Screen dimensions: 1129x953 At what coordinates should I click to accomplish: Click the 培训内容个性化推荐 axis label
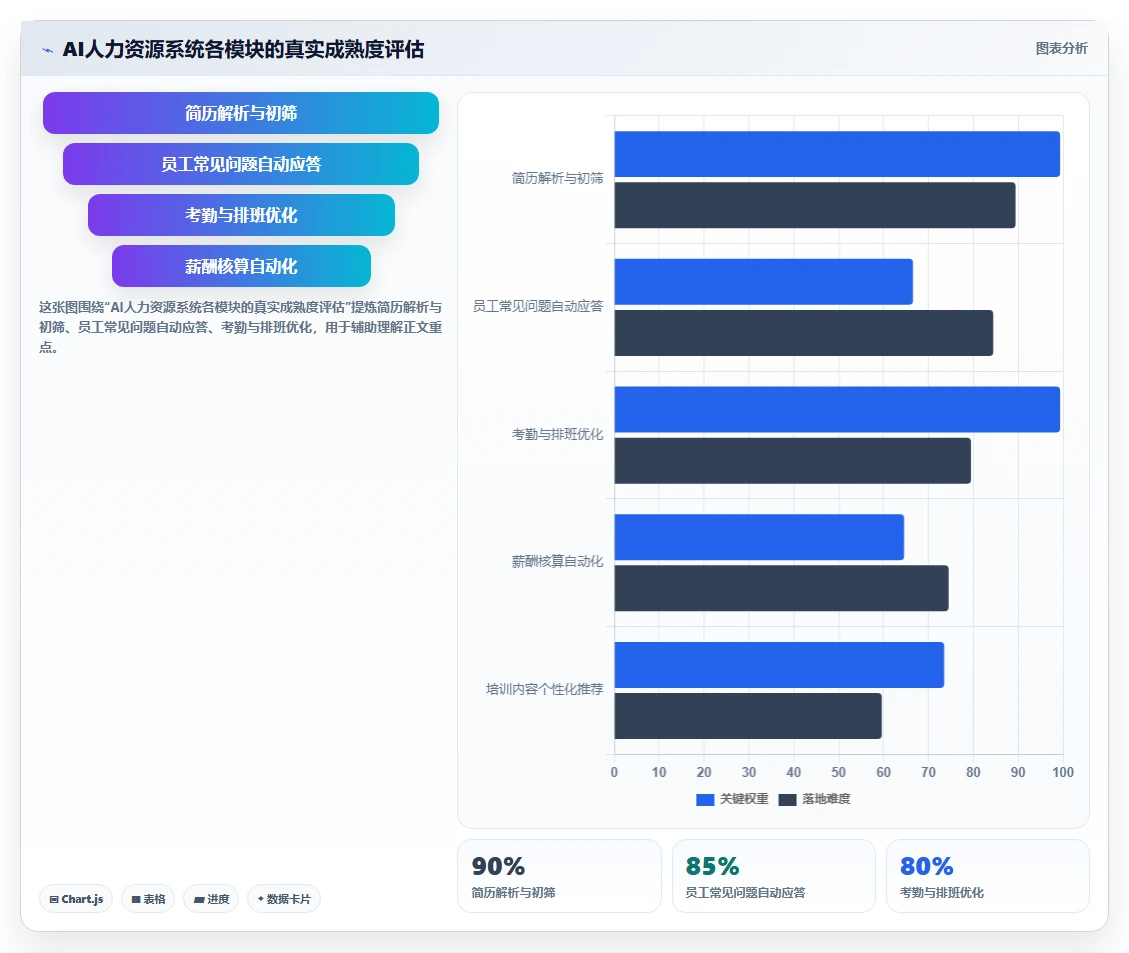544,690
